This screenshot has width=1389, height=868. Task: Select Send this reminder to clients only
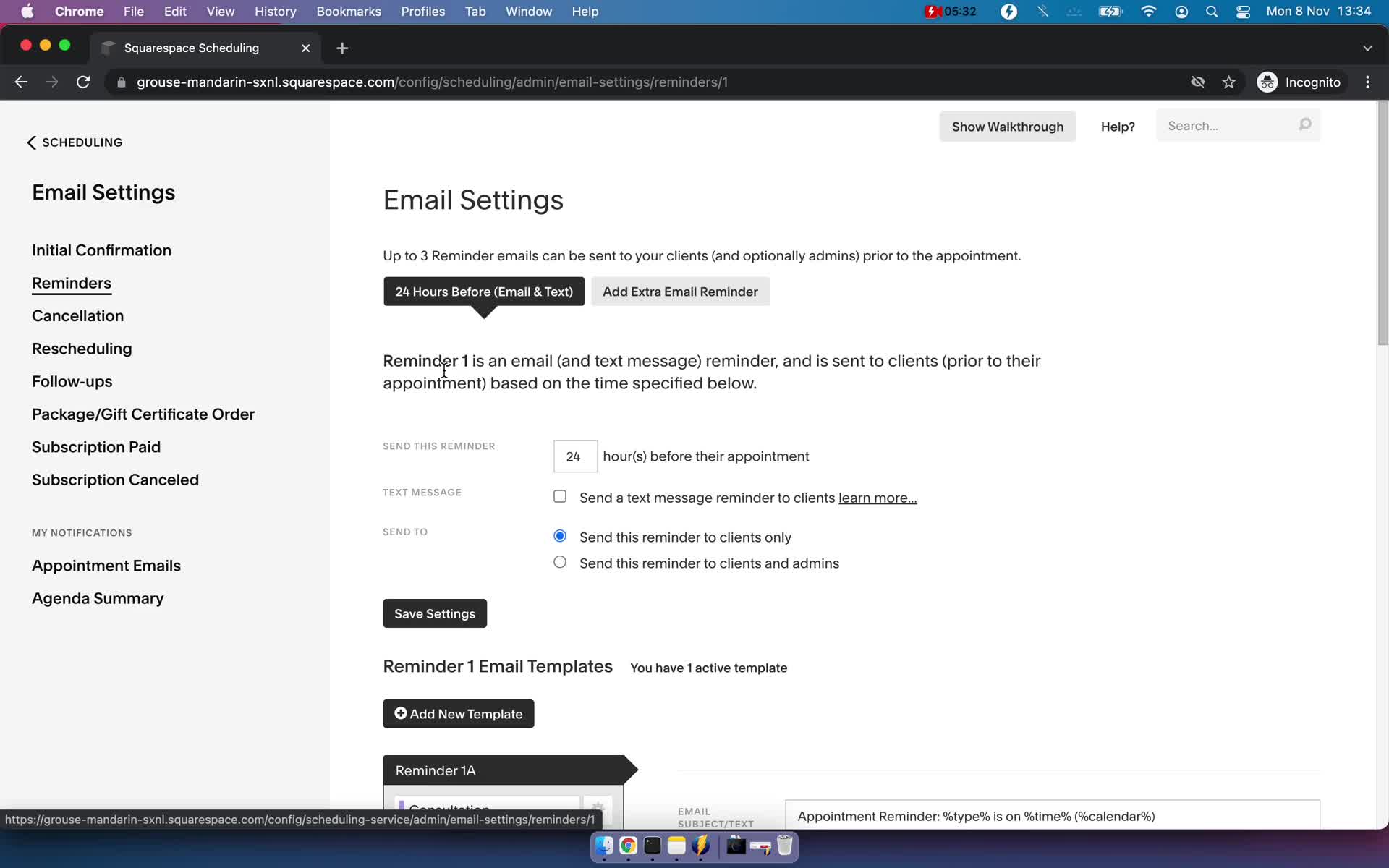[x=559, y=535]
